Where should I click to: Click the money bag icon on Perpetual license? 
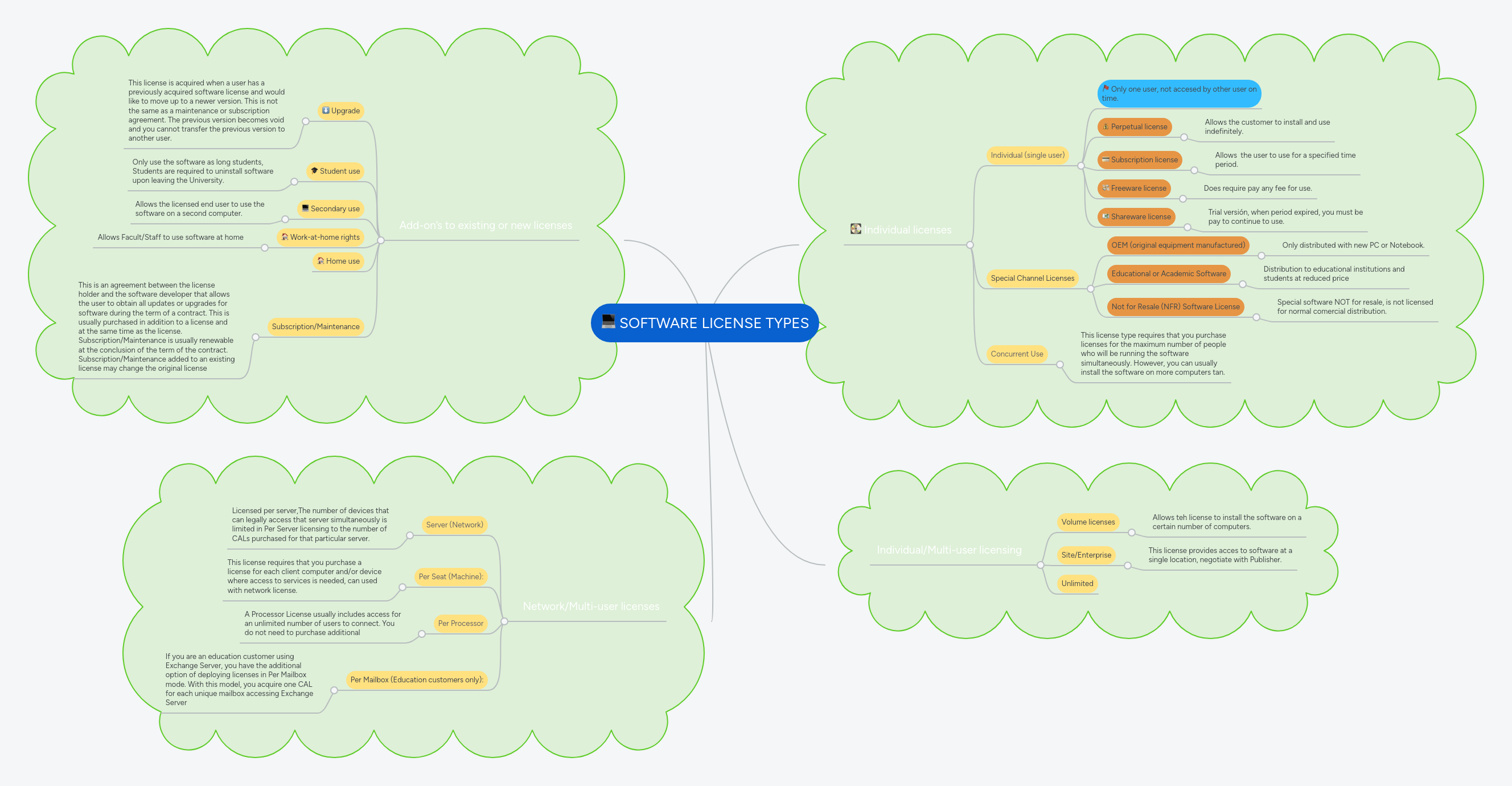[1105, 127]
